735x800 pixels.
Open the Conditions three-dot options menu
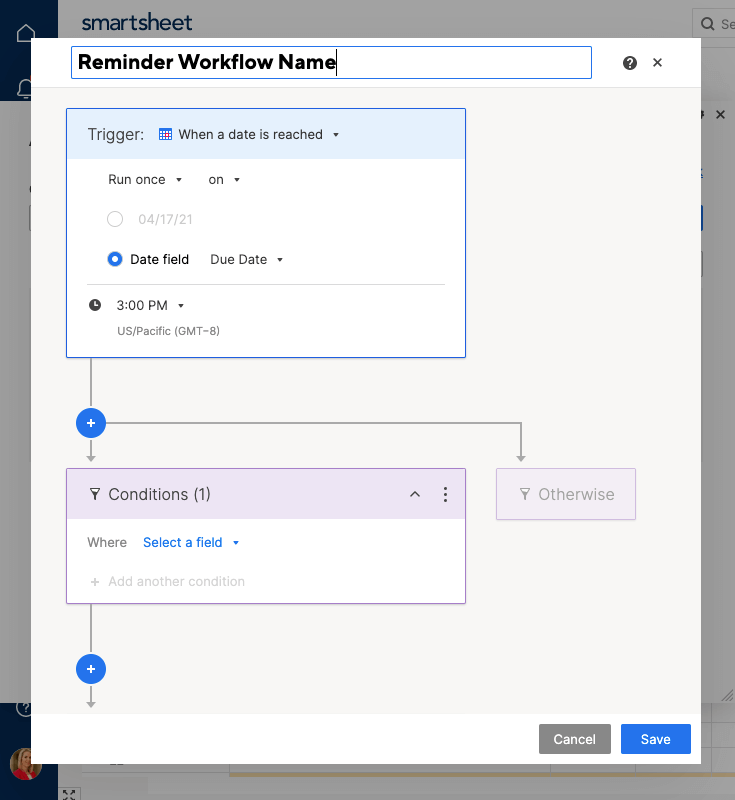(x=446, y=494)
